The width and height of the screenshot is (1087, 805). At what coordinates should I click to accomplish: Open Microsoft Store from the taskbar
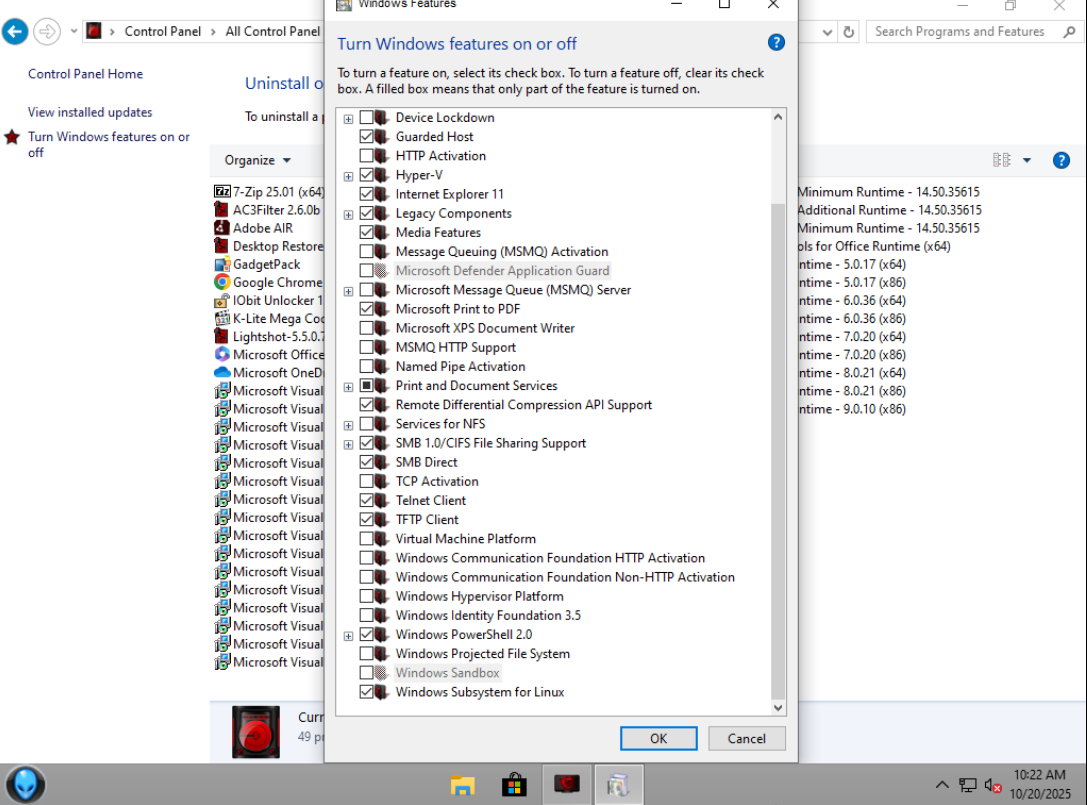point(514,785)
